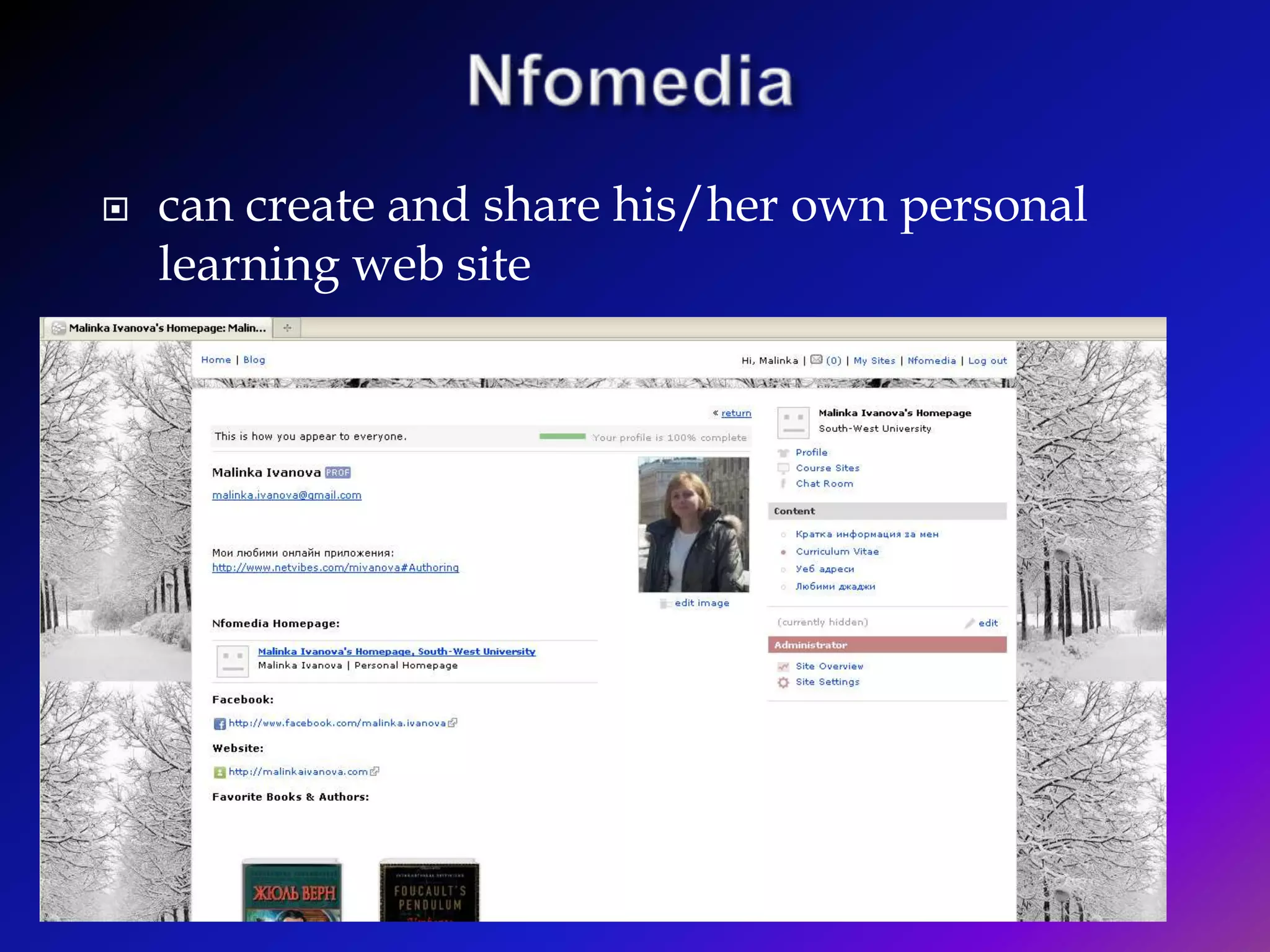Click the green website icon
This screenshot has width=1270, height=952.
(220, 772)
